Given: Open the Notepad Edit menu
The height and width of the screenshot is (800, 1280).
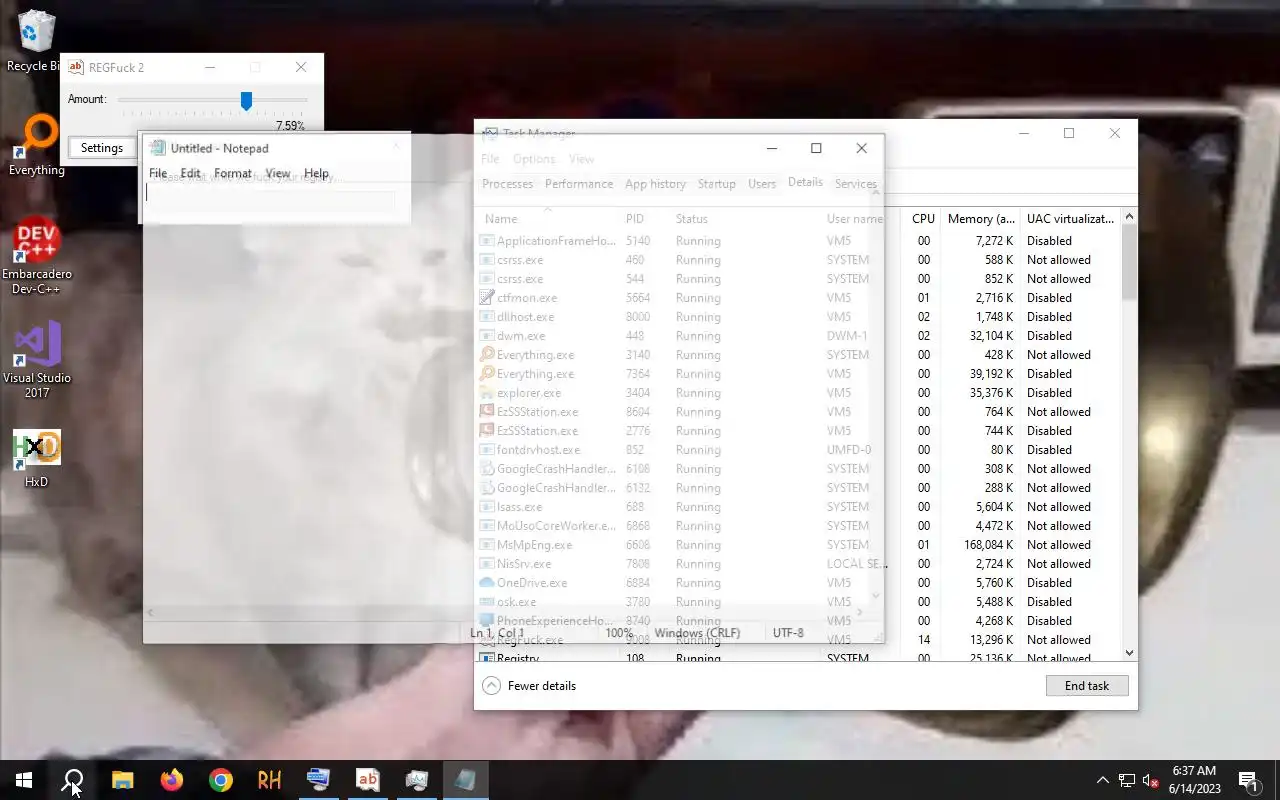Looking at the screenshot, I should [x=190, y=173].
